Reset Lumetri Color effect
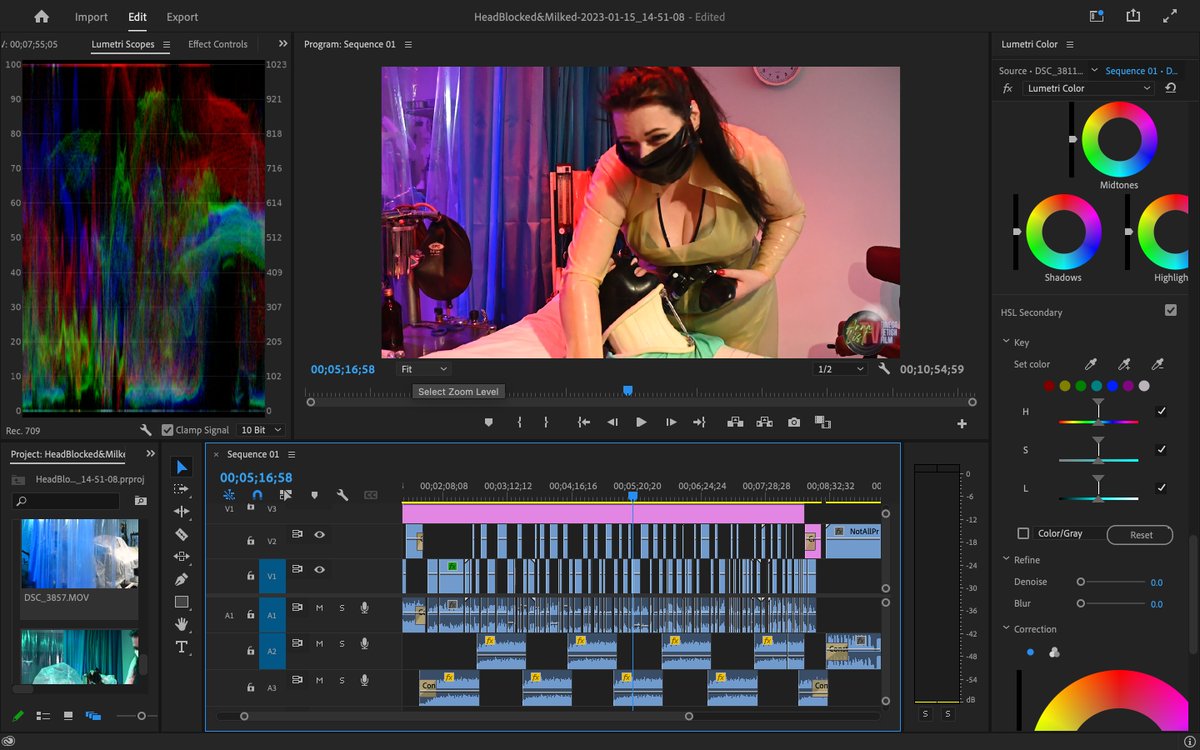The height and width of the screenshot is (750, 1200). (x=1171, y=88)
